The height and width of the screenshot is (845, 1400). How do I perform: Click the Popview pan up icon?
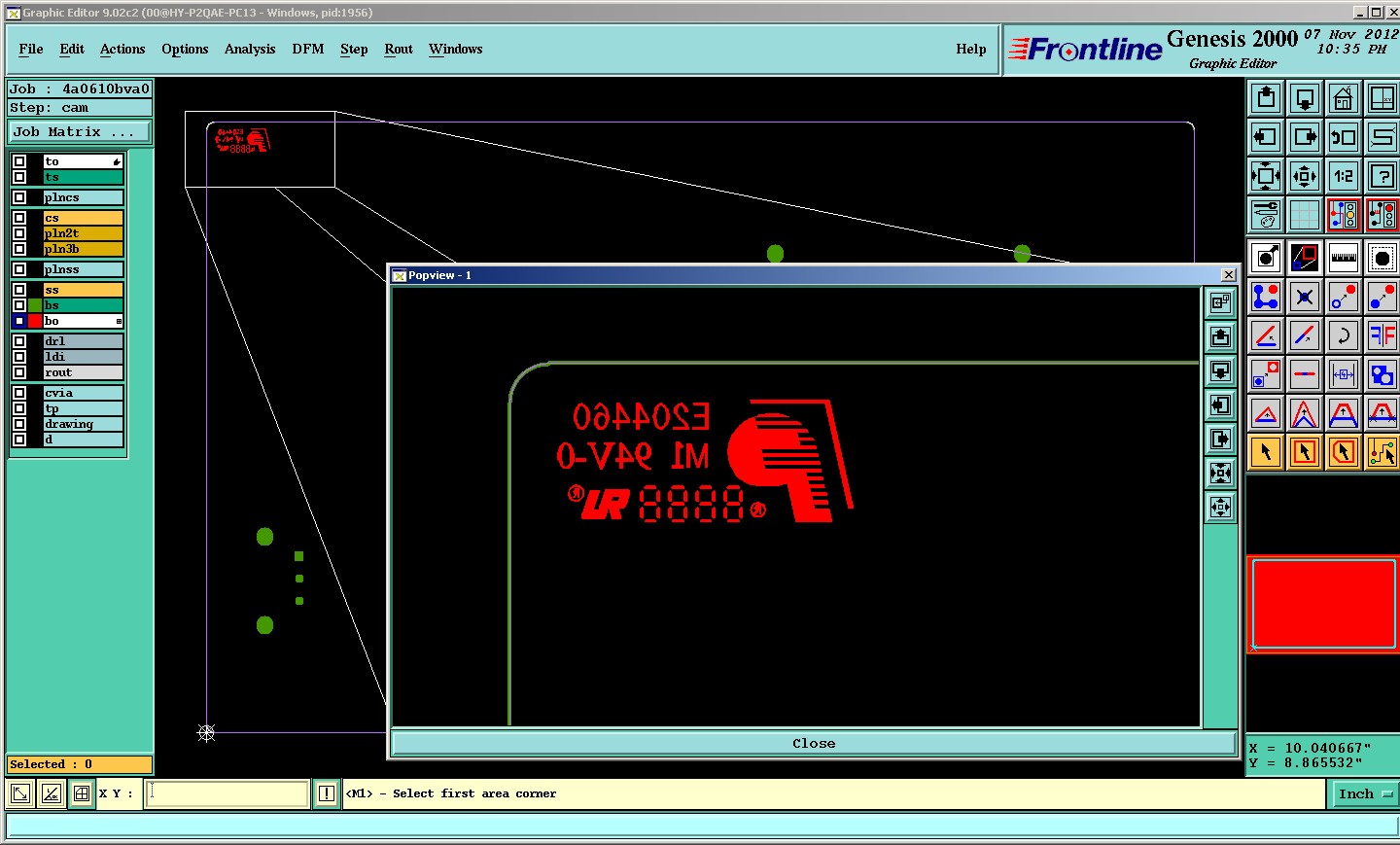(1221, 337)
